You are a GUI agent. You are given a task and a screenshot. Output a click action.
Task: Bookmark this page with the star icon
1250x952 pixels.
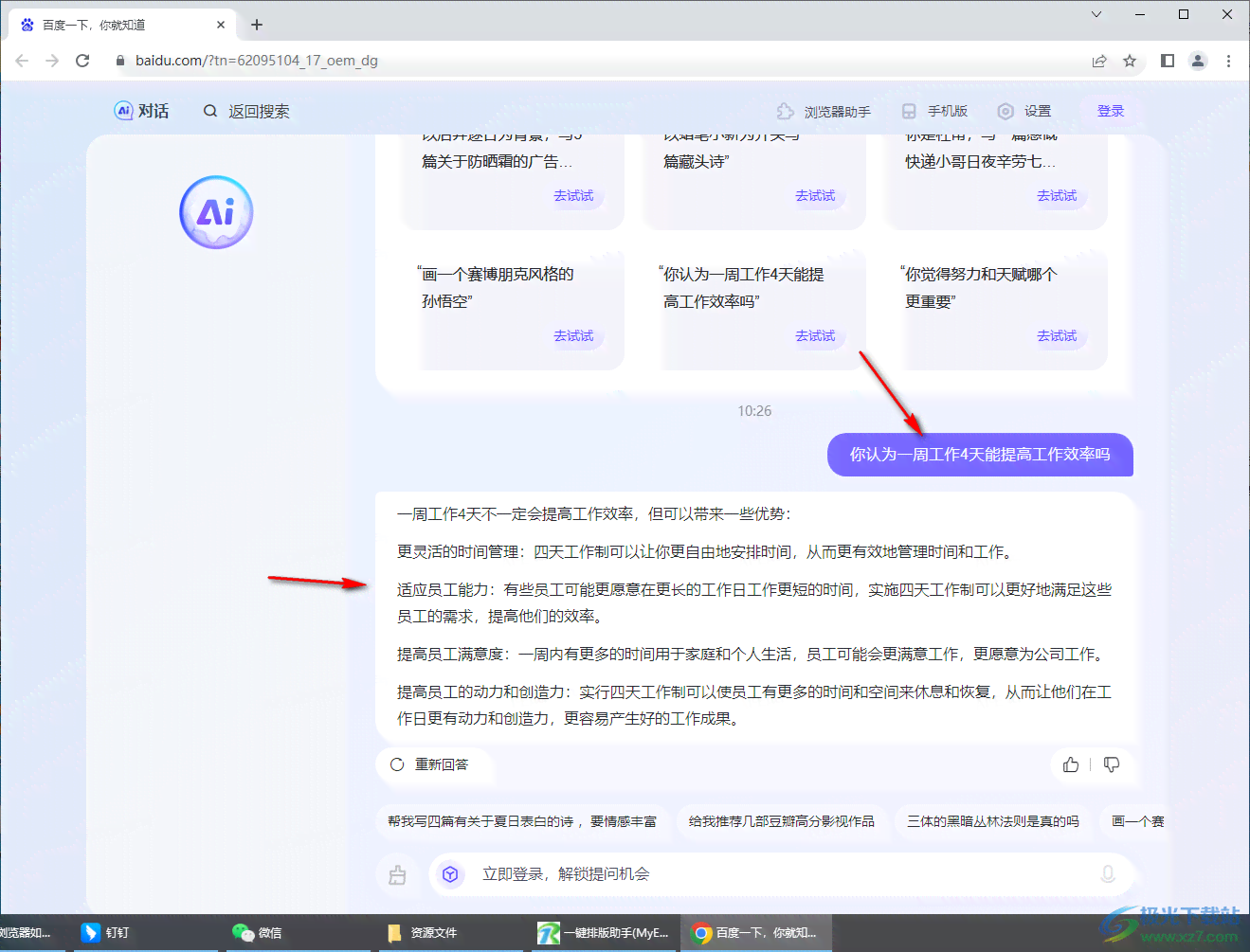(1130, 61)
